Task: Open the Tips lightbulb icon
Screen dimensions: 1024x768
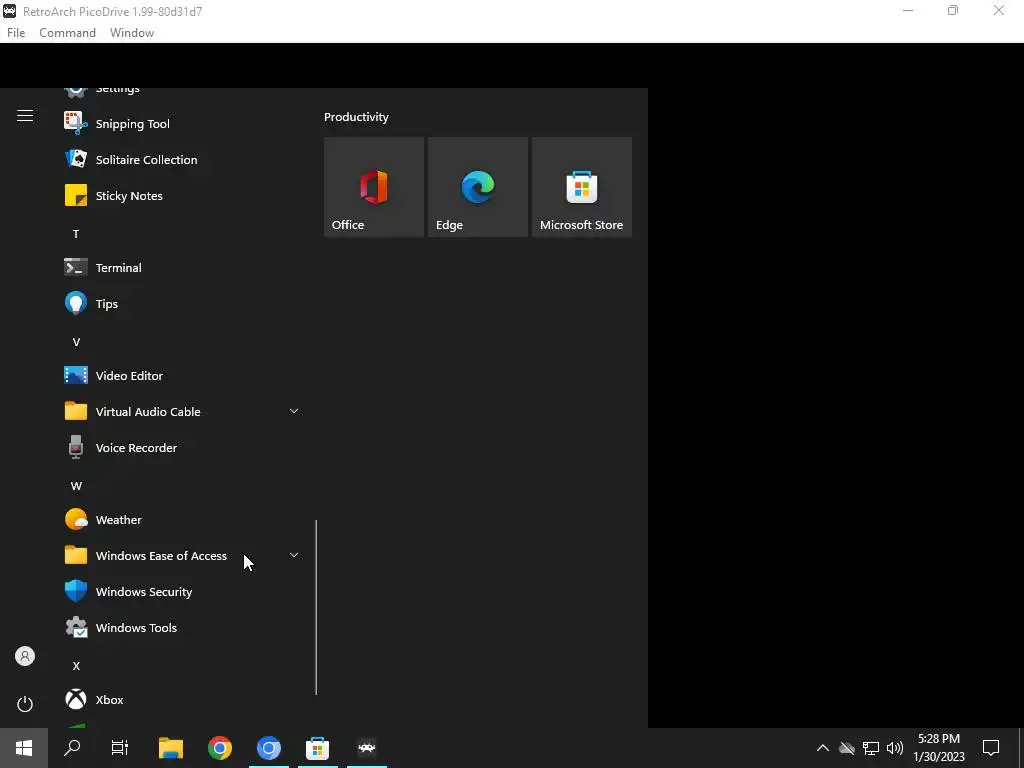Action: click(76, 303)
